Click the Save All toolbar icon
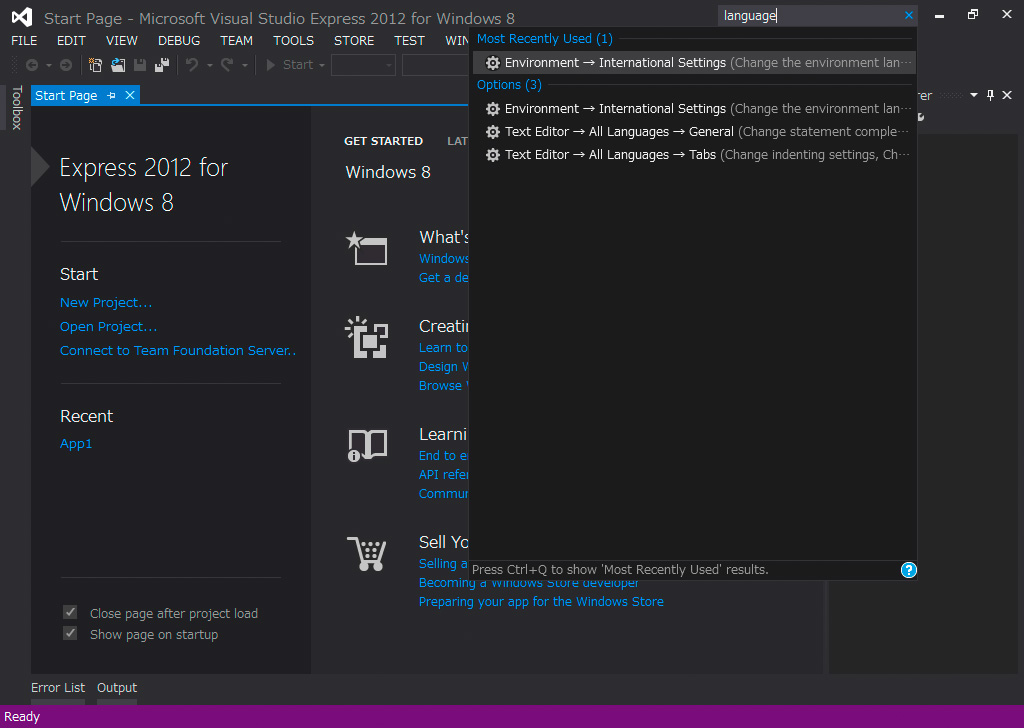 tap(162, 65)
